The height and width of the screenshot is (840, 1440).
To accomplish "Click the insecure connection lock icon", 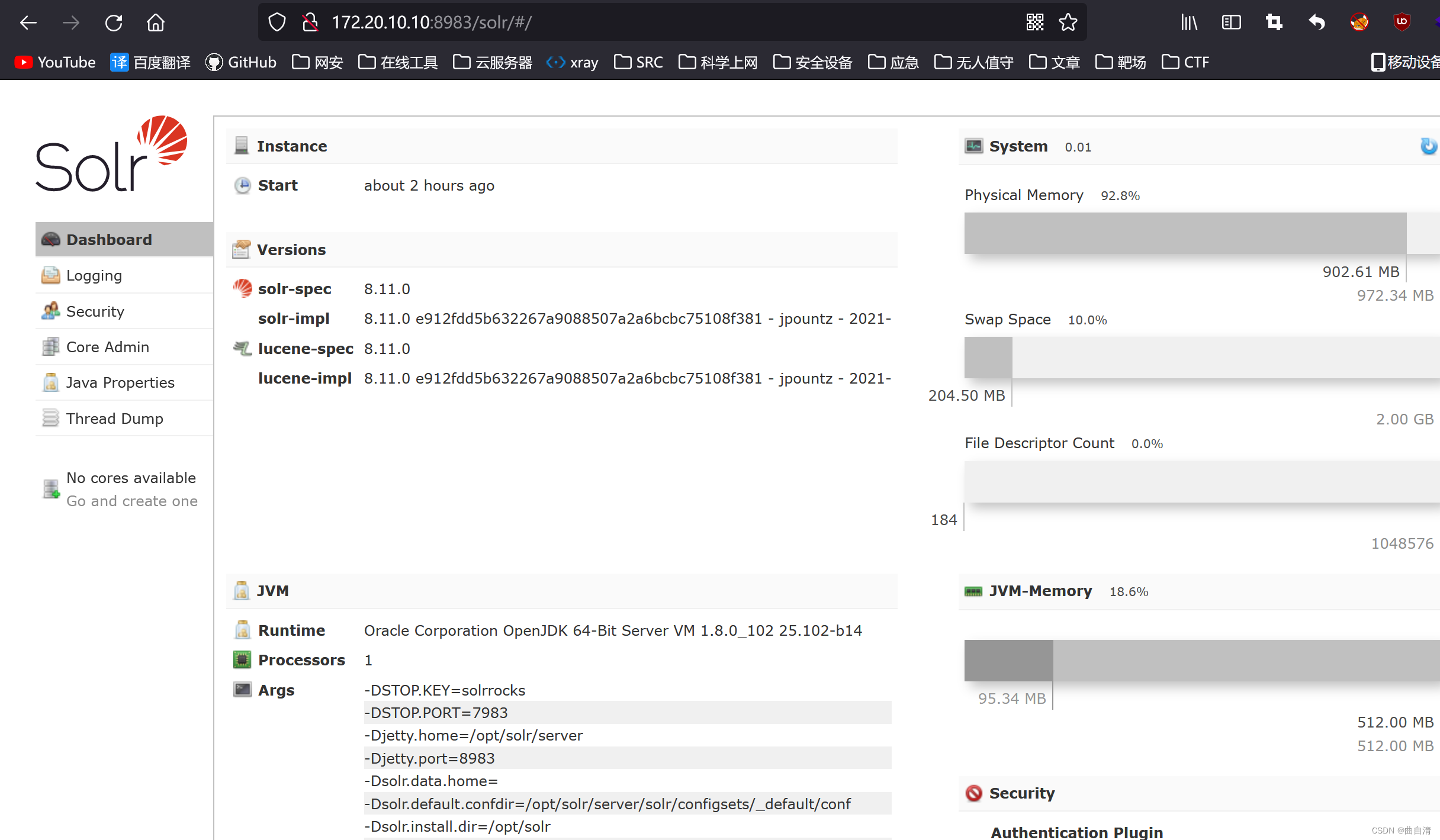I will click(310, 22).
